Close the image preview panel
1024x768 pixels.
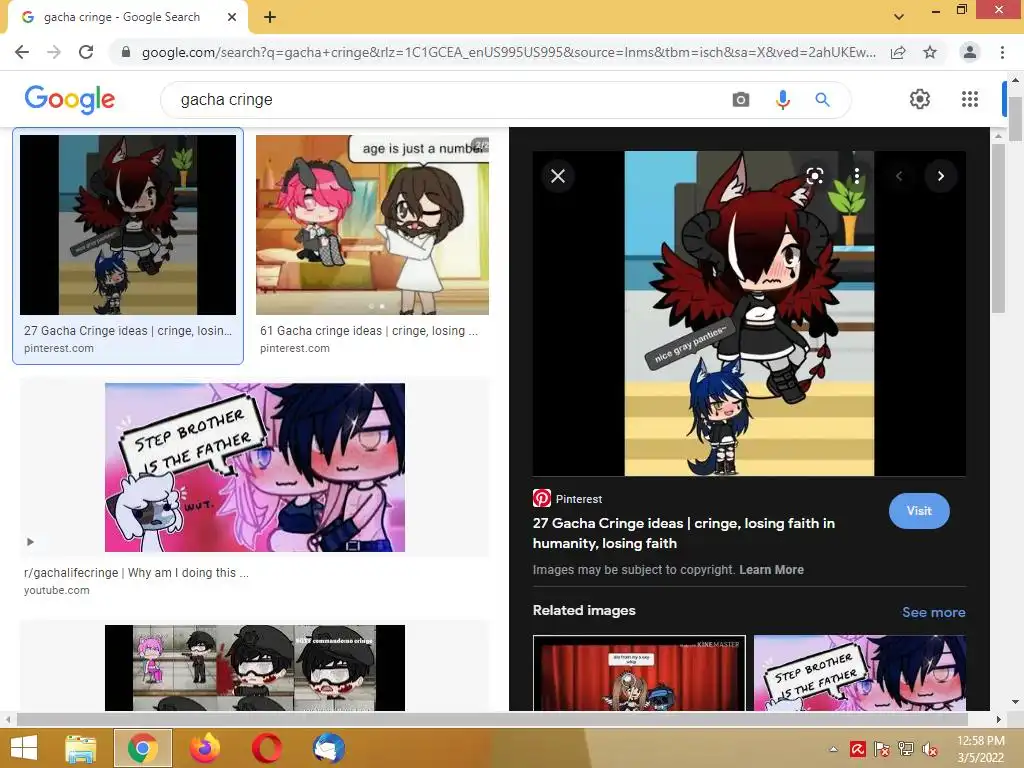(558, 176)
